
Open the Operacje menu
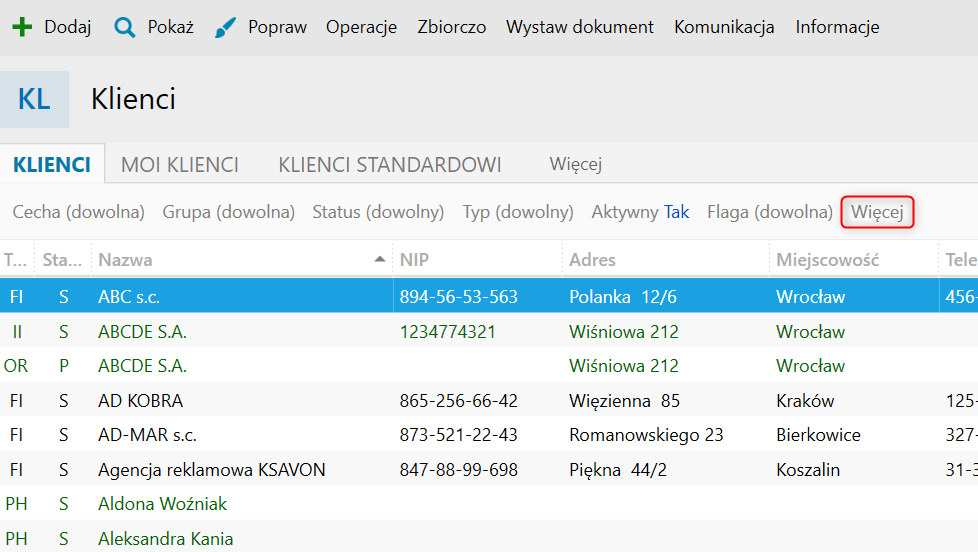click(361, 27)
